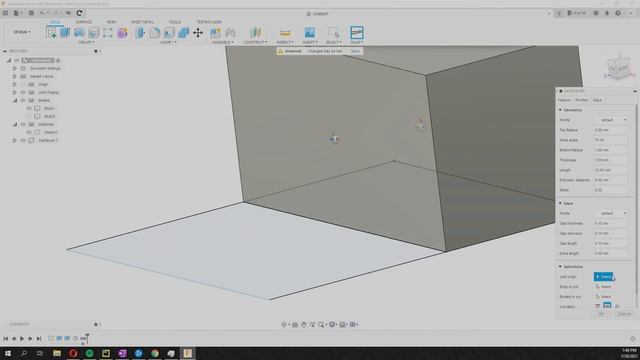Viewport: 640px width, 360px height.
Task: Collapse the Sketches folder
Action: [15, 124]
